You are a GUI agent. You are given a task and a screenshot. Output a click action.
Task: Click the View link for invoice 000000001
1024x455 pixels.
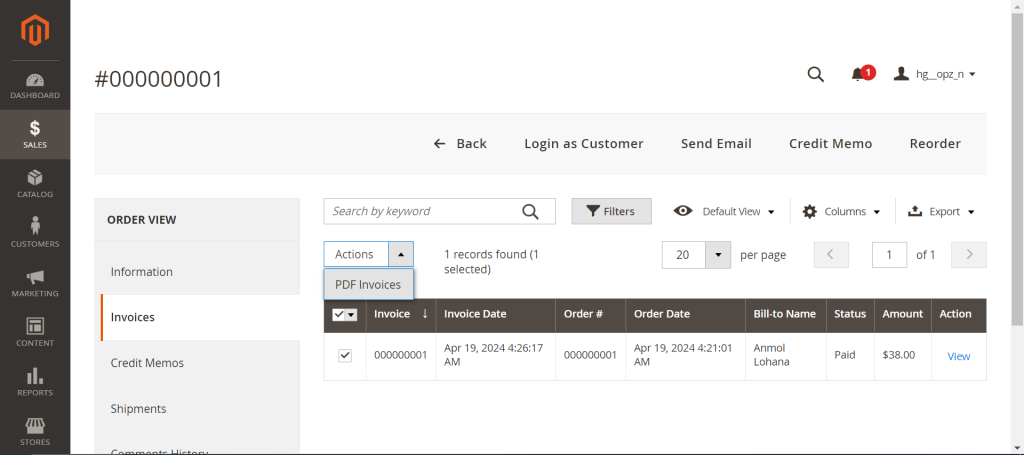[959, 356]
